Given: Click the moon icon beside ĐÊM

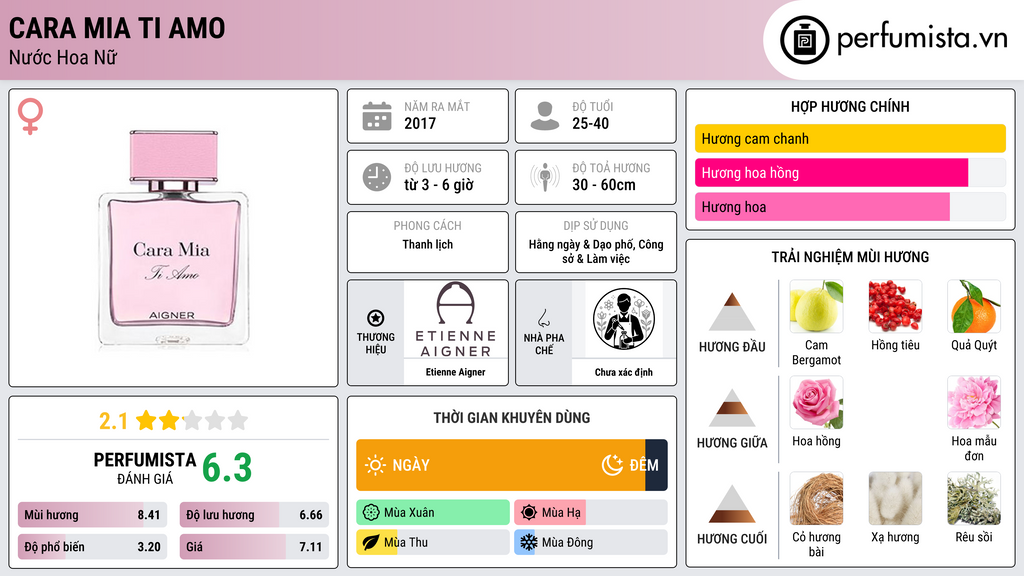Looking at the screenshot, I should click(x=612, y=465).
